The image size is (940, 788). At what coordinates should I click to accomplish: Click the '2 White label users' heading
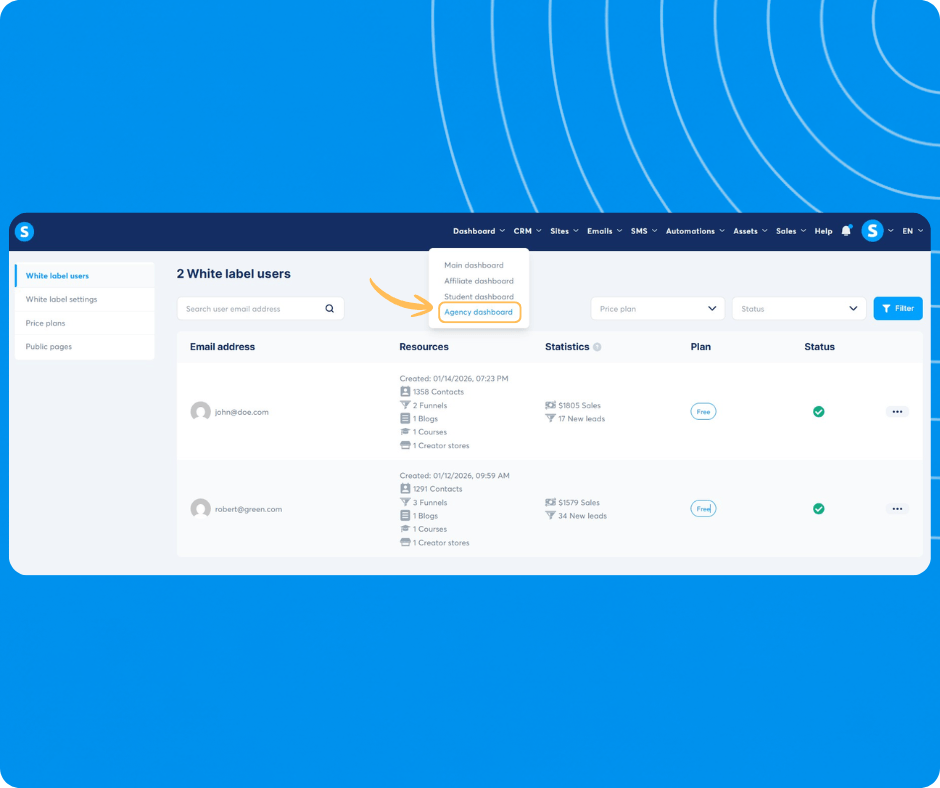pos(233,273)
